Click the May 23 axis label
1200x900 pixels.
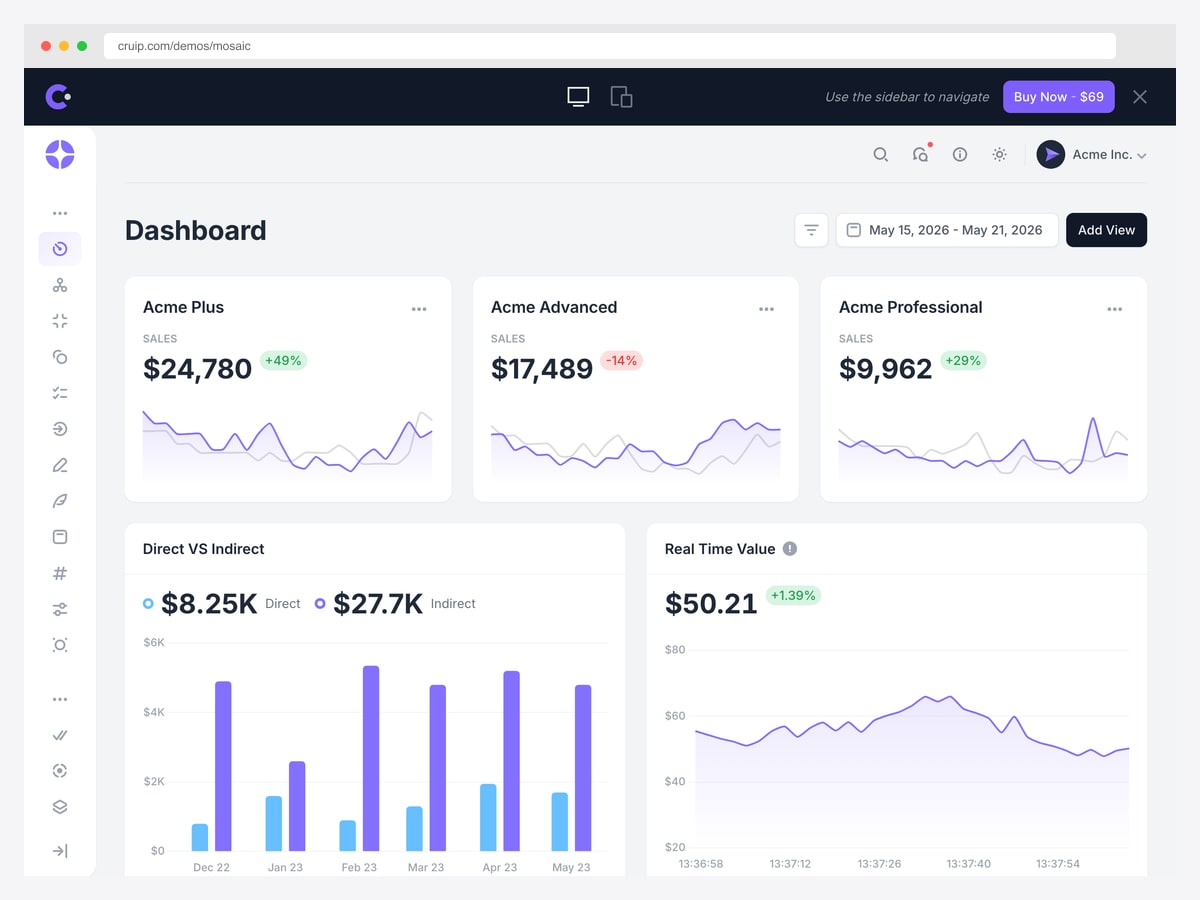click(571, 867)
